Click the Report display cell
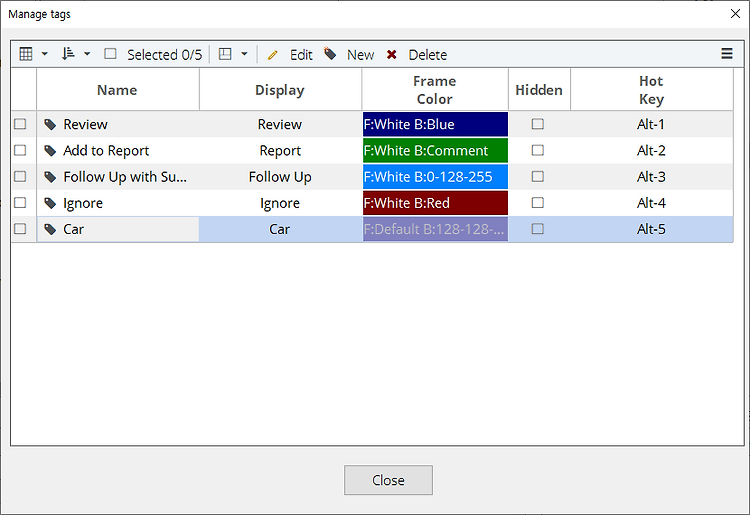 [280, 151]
